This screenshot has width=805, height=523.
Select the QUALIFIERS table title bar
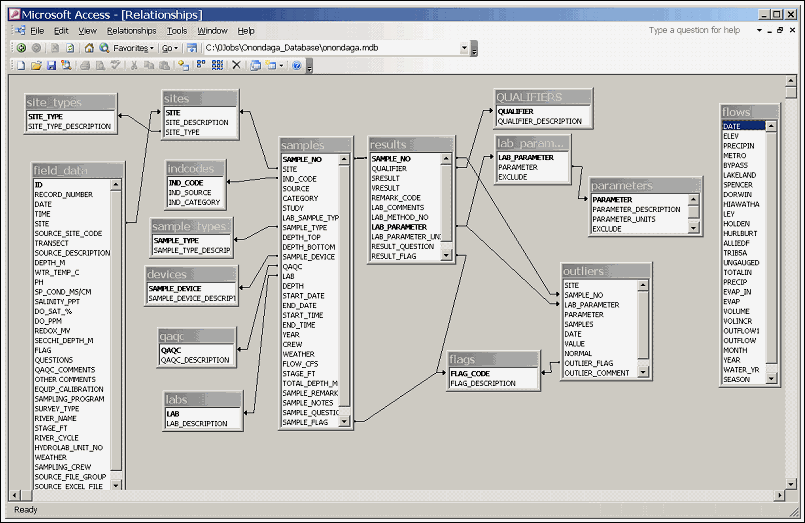[543, 97]
